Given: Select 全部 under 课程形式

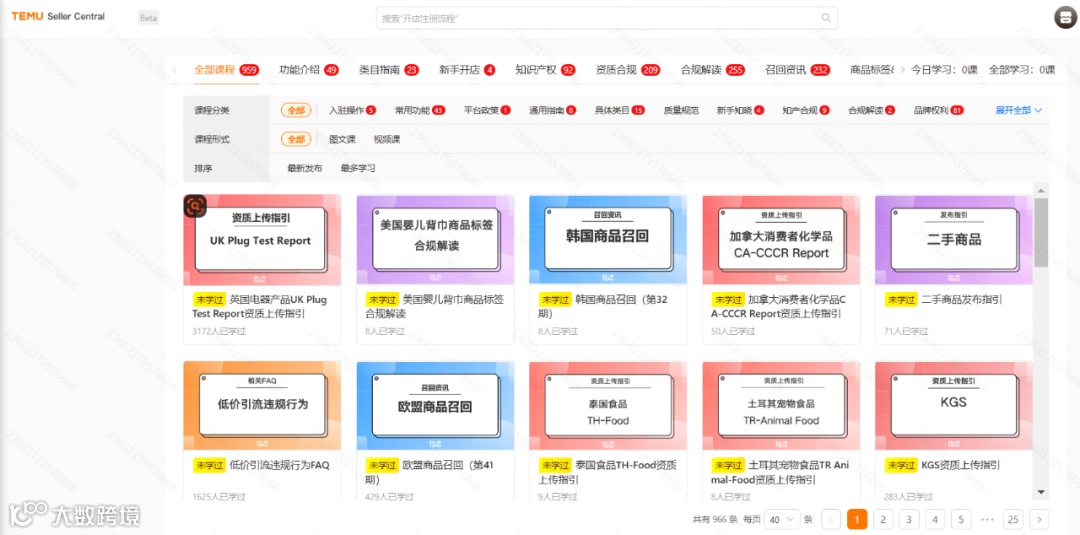Looking at the screenshot, I should pos(295,139).
